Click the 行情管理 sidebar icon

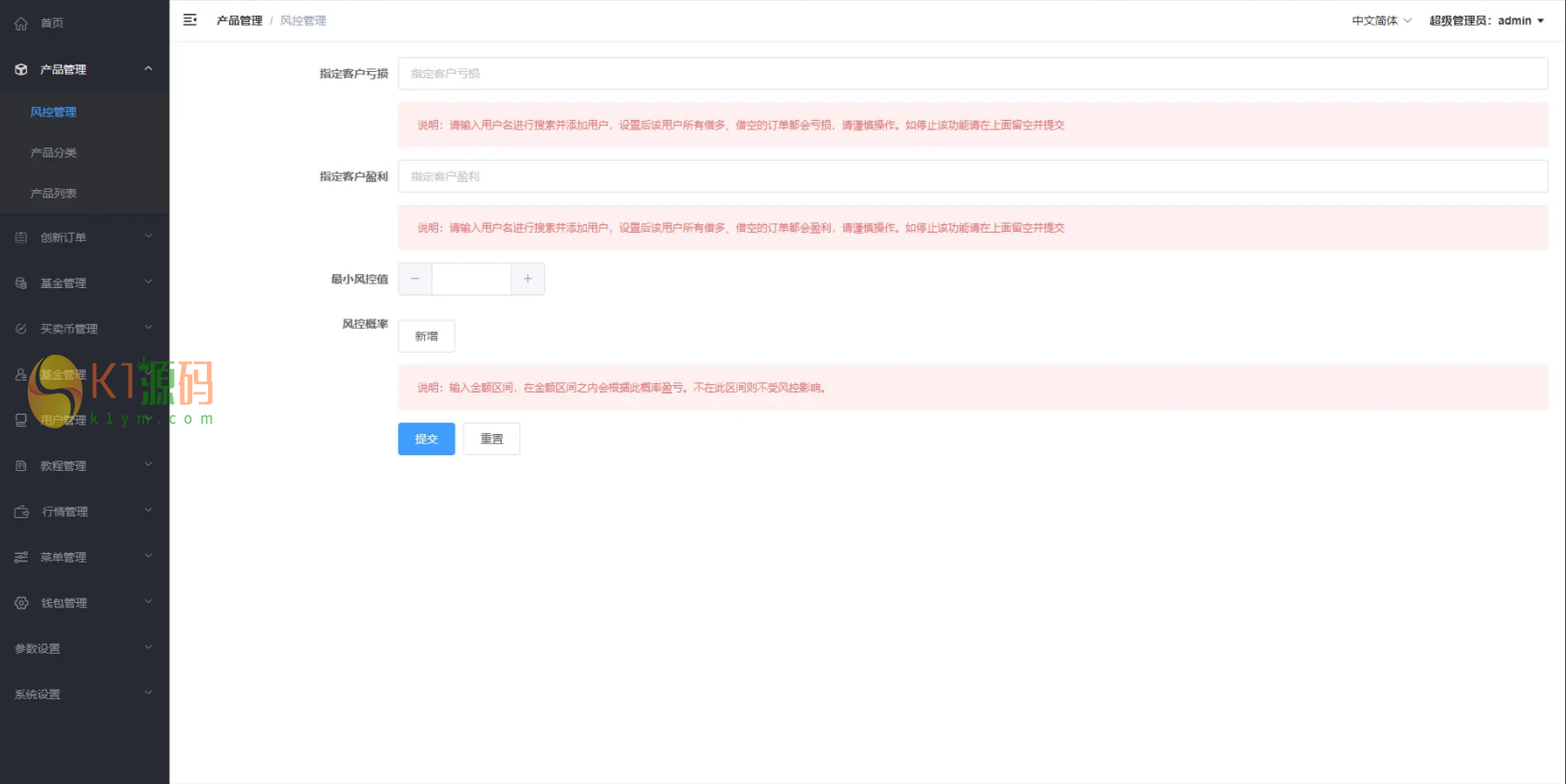pyautogui.click(x=21, y=512)
